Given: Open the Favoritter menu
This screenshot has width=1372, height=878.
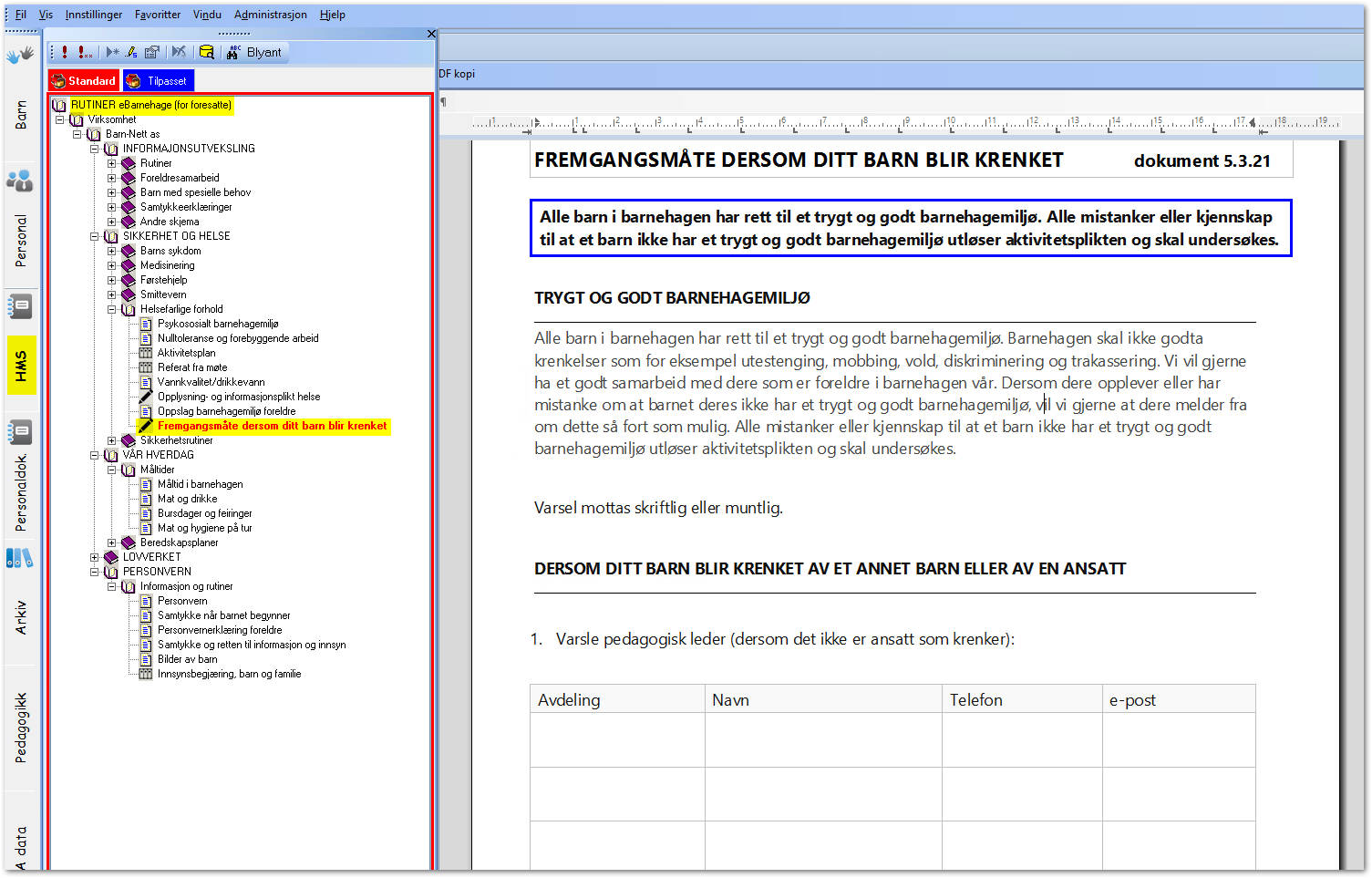Looking at the screenshot, I should 158,15.
